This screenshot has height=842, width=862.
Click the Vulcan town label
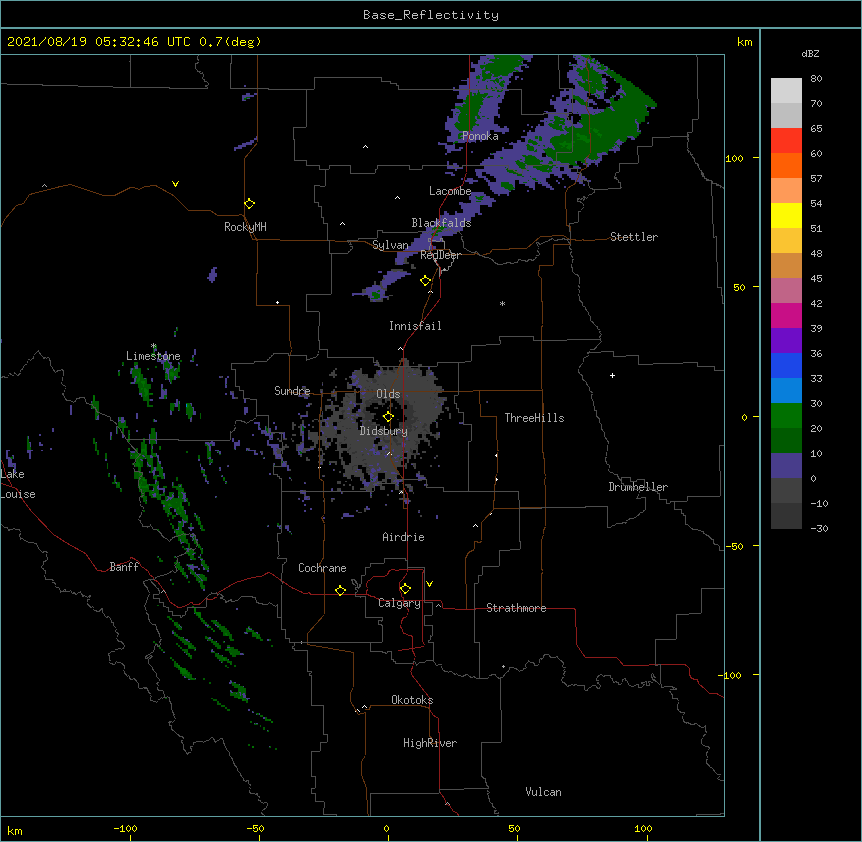543,792
